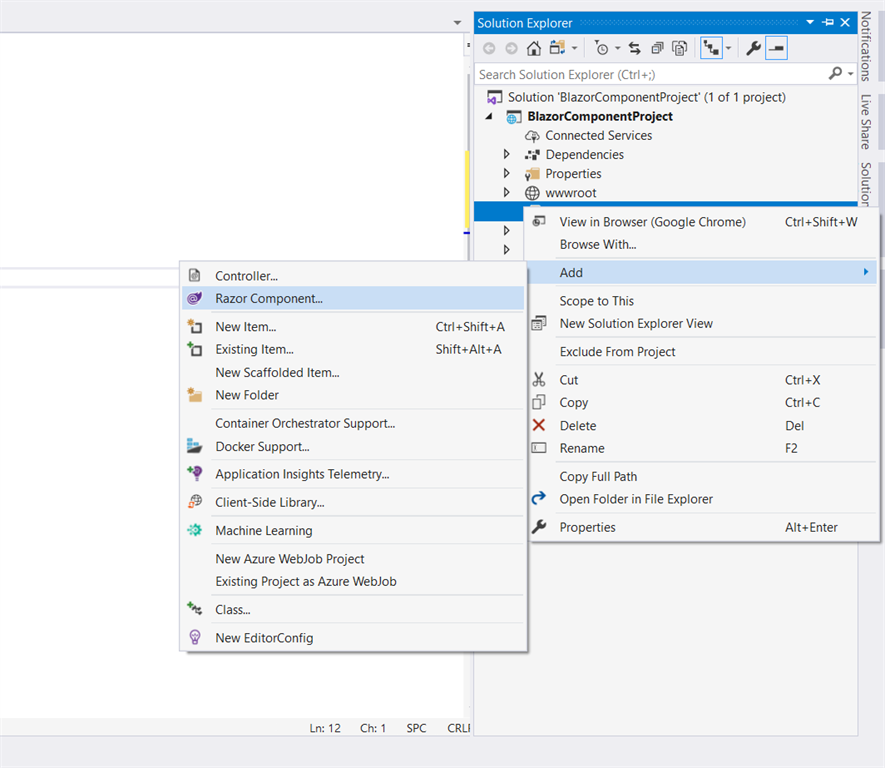
Task: Click the 'SPC' status indicator
Action: click(416, 728)
